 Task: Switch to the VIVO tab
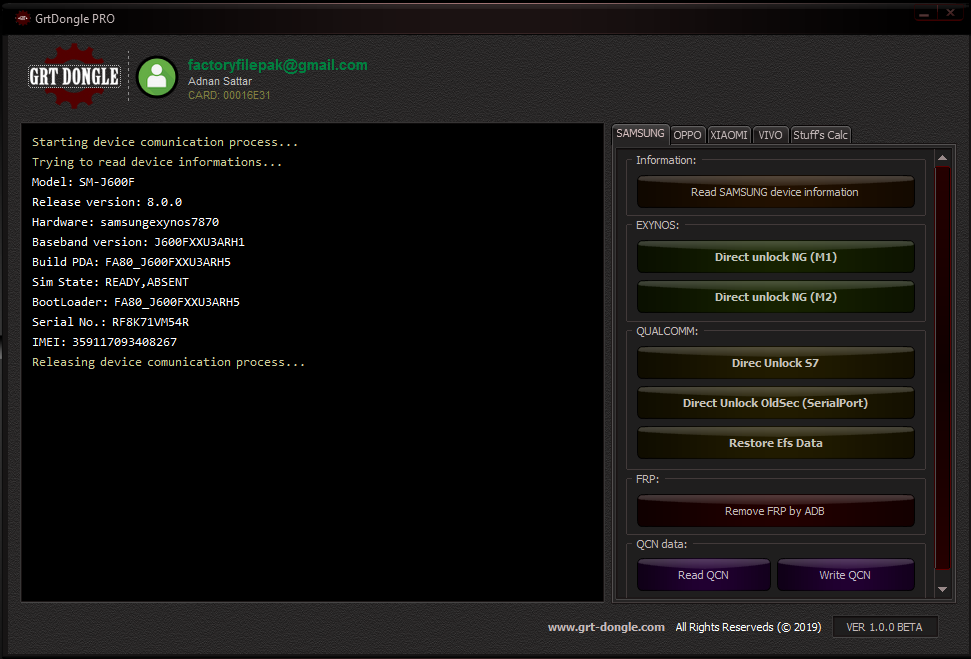click(x=770, y=135)
